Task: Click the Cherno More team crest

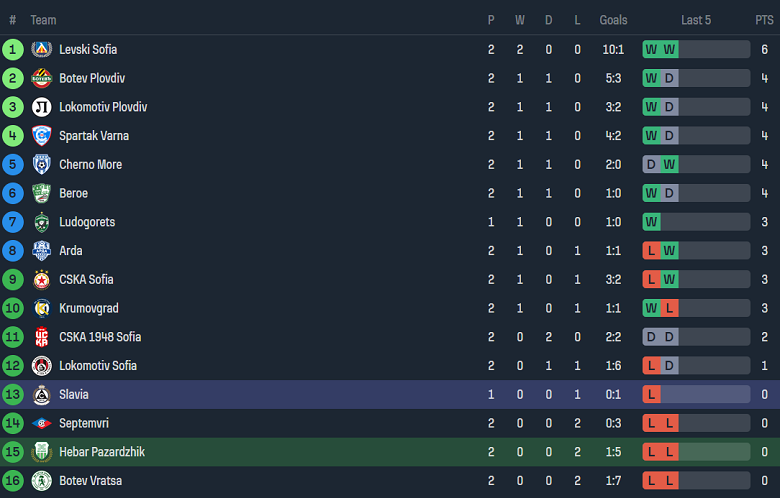Action: (x=41, y=164)
